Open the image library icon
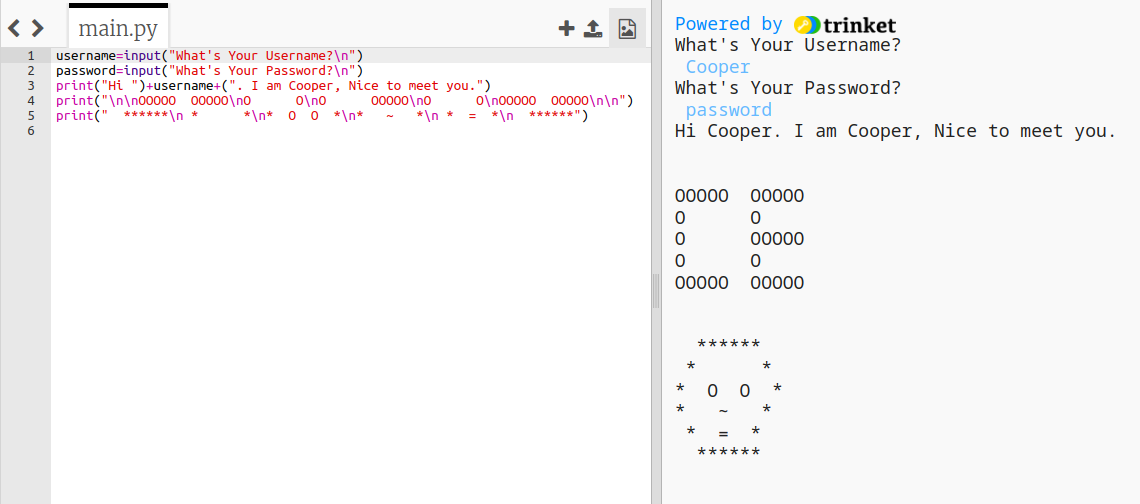The height and width of the screenshot is (504, 1140). coord(627,28)
